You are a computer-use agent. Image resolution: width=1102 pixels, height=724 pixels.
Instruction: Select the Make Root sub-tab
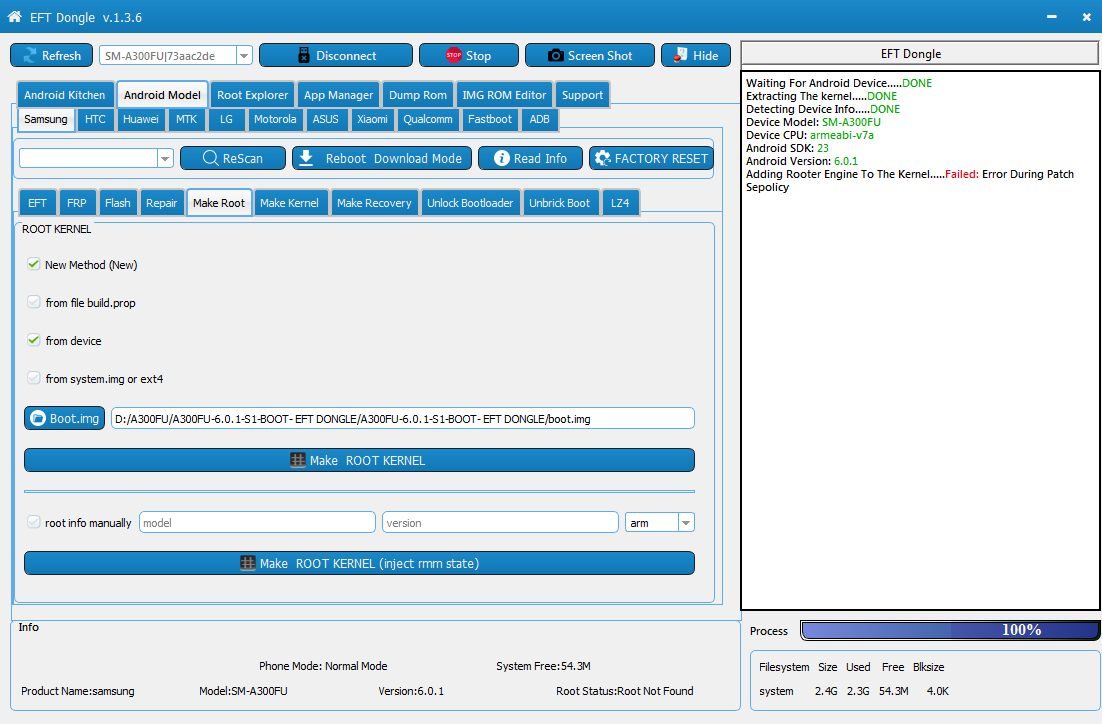point(219,203)
